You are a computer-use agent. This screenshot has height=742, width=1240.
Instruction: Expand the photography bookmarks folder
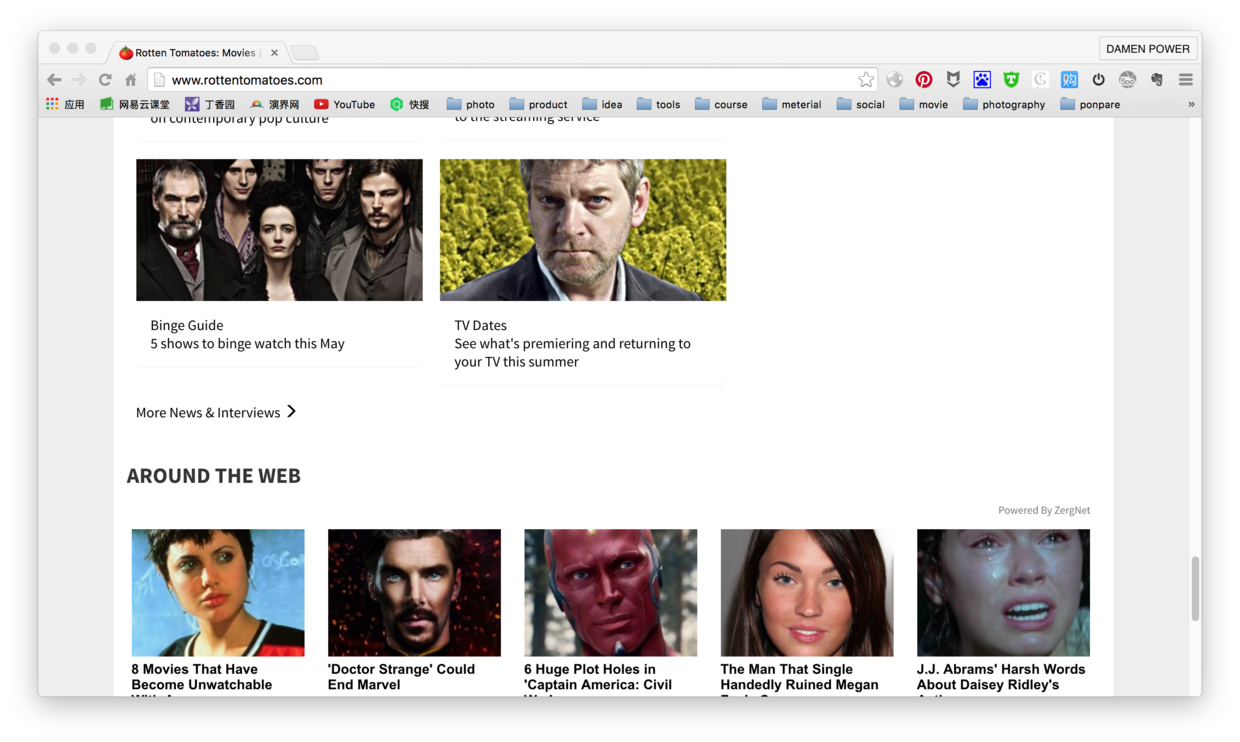(x=1004, y=104)
